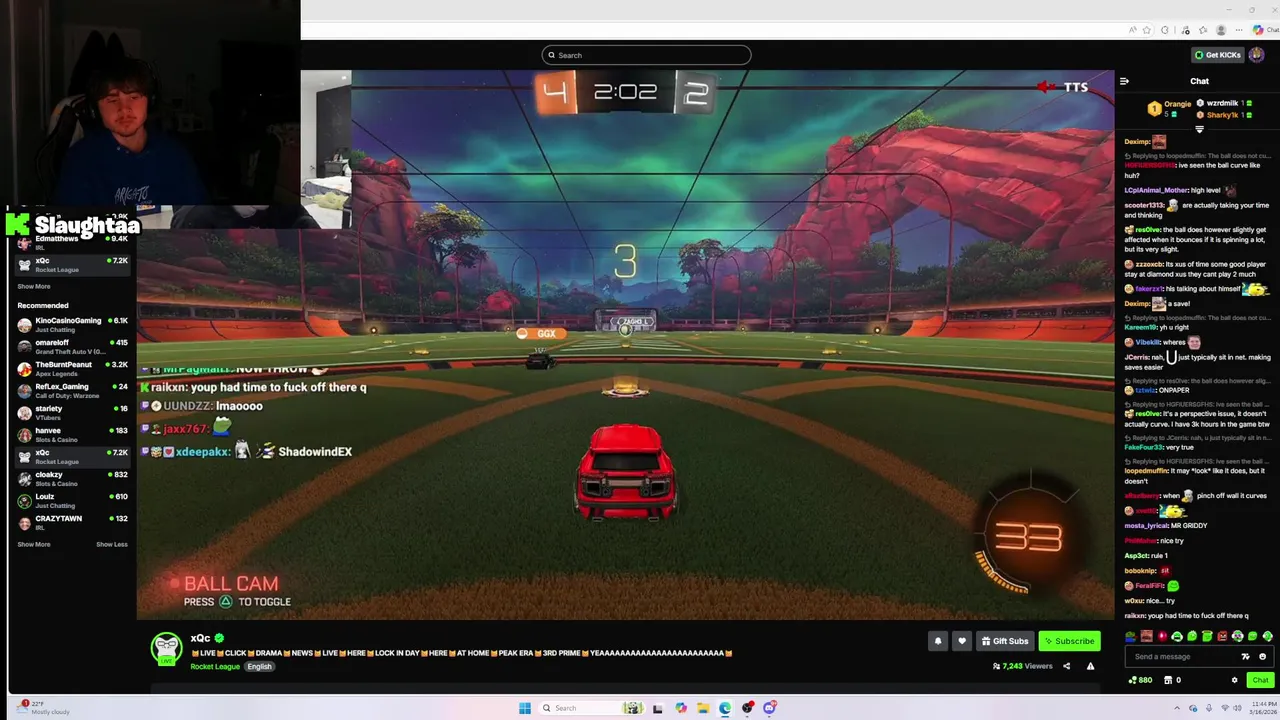Open omareloff channel in sidebar
This screenshot has height=720, width=1280.
[72, 346]
